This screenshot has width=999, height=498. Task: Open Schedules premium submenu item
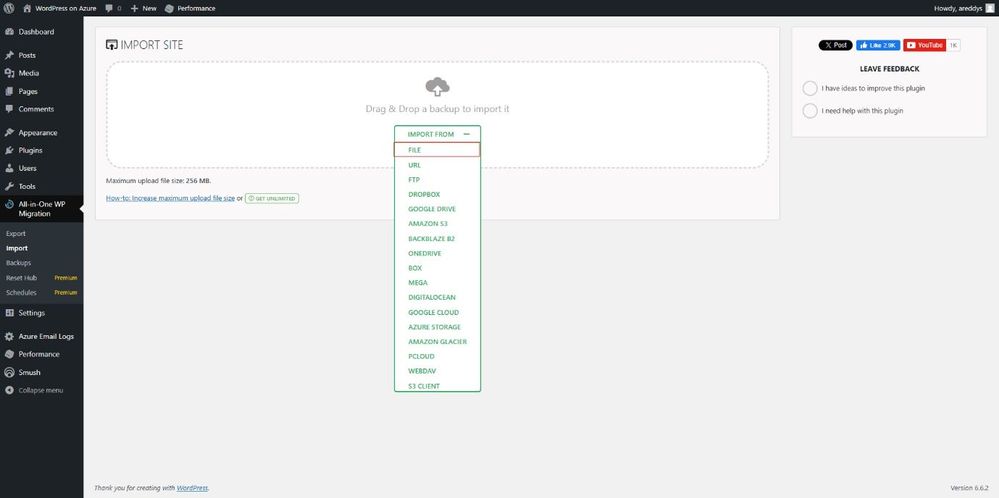[41, 292]
